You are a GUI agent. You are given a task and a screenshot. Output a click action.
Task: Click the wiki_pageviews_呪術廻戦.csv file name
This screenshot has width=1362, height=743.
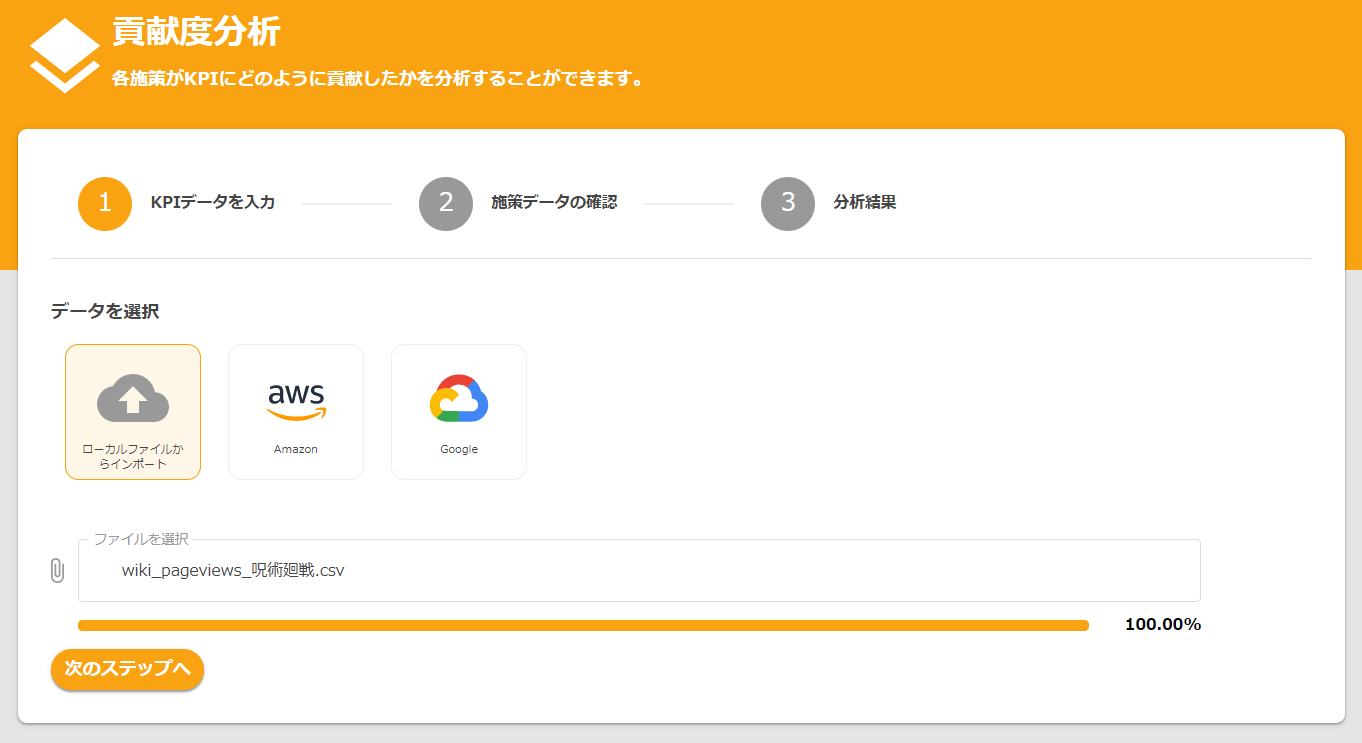tap(233, 571)
